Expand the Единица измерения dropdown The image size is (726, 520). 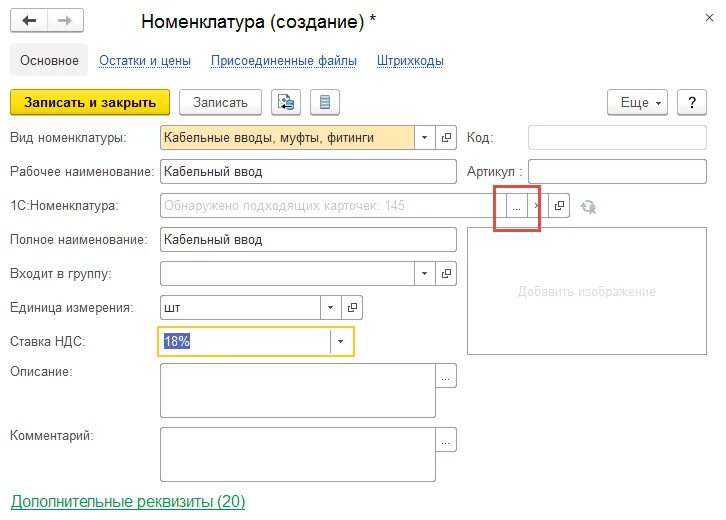coord(331,307)
